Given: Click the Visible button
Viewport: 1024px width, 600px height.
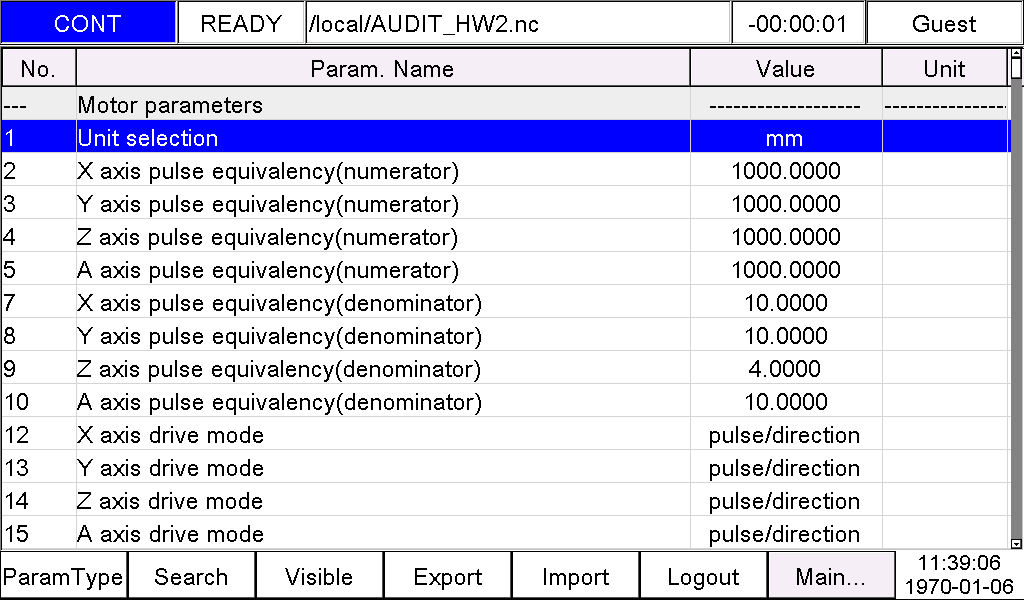Looking at the screenshot, I should click(x=319, y=576).
